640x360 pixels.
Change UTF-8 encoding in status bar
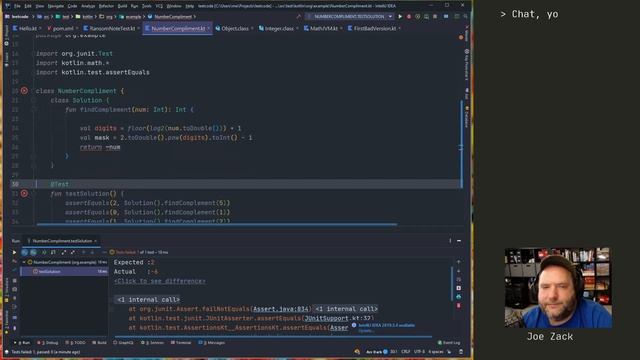[x=419, y=351]
